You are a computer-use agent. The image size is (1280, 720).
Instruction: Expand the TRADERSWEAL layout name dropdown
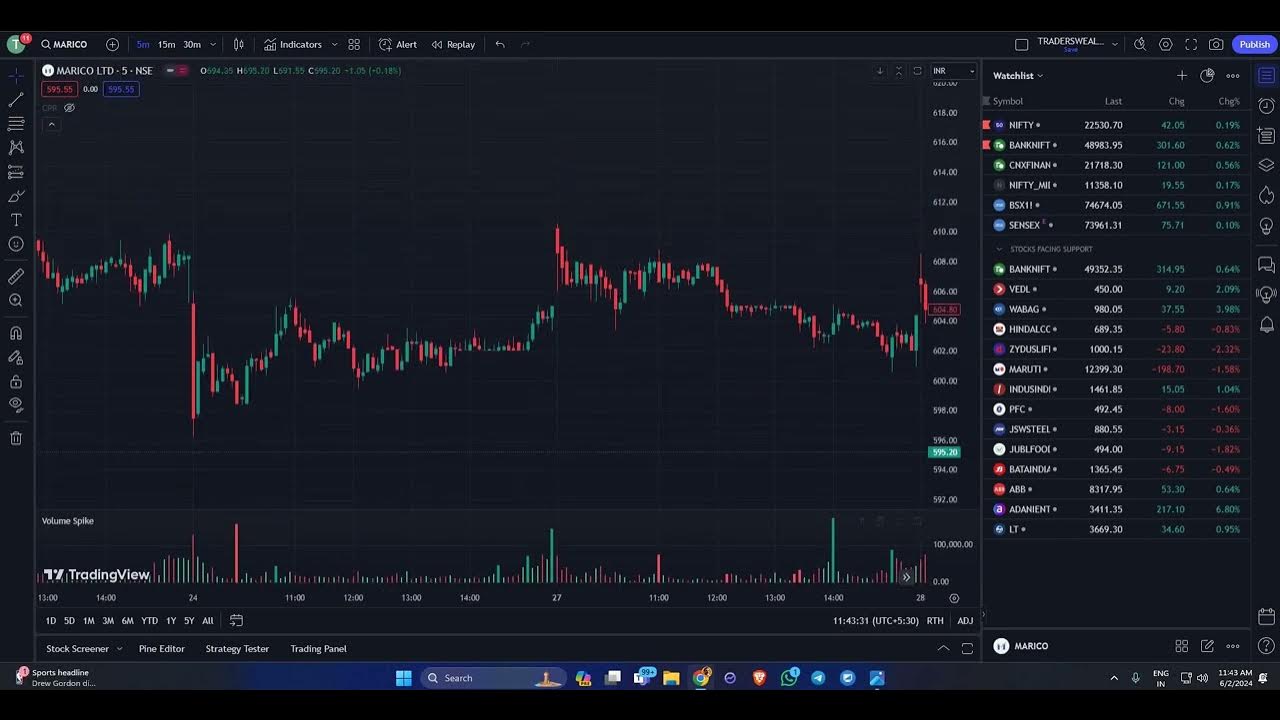coord(1115,44)
